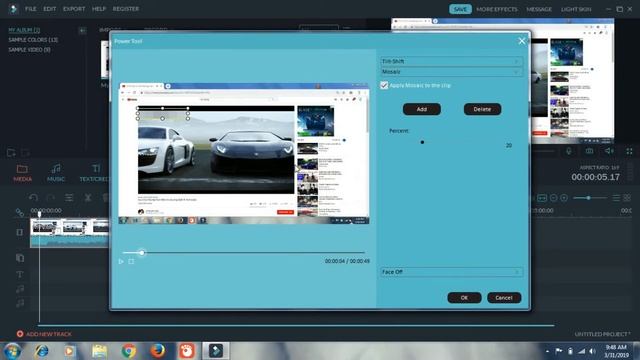Toggle the link tracks icon above timeline

point(19,212)
